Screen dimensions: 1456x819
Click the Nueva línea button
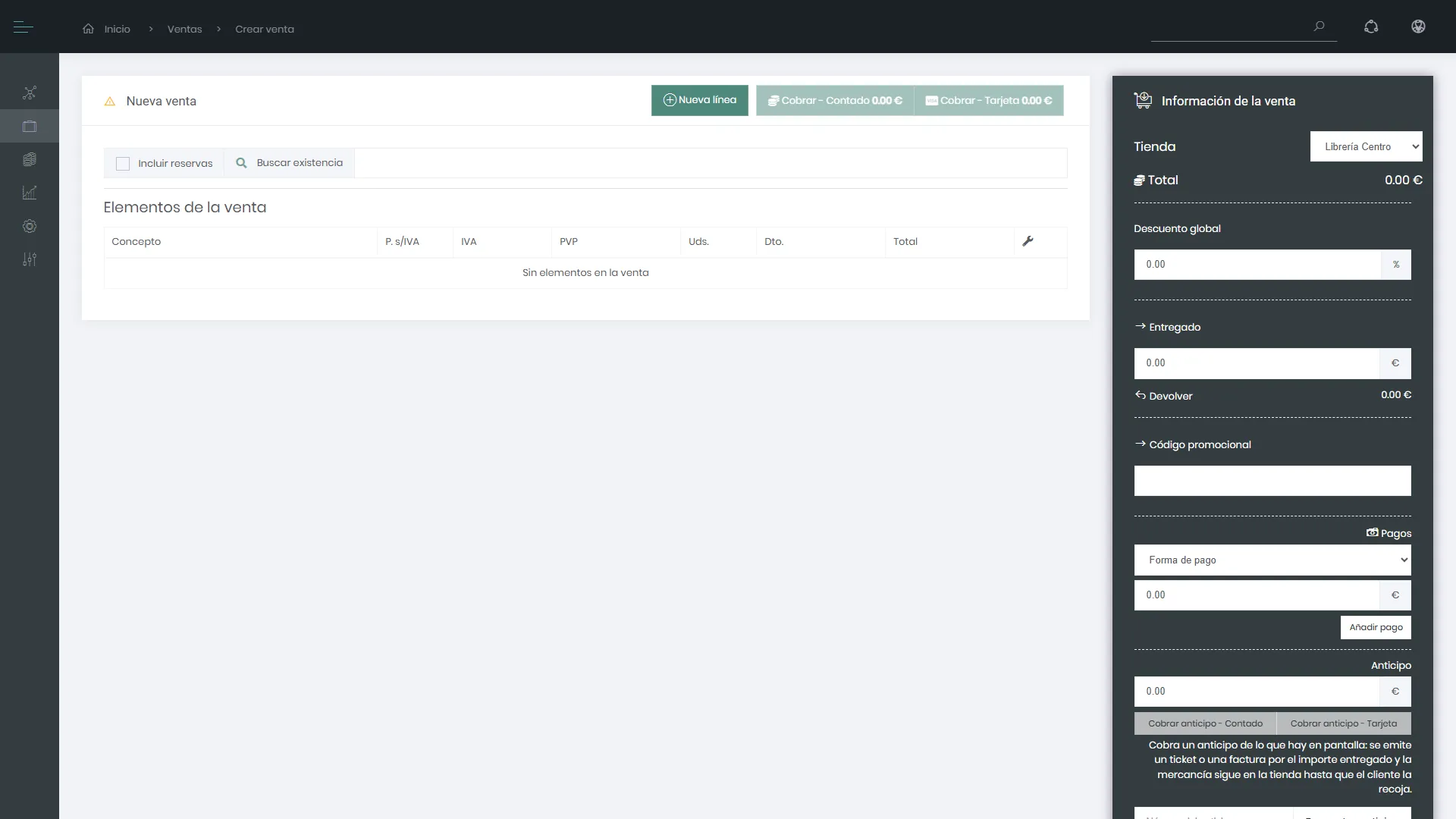pos(699,100)
